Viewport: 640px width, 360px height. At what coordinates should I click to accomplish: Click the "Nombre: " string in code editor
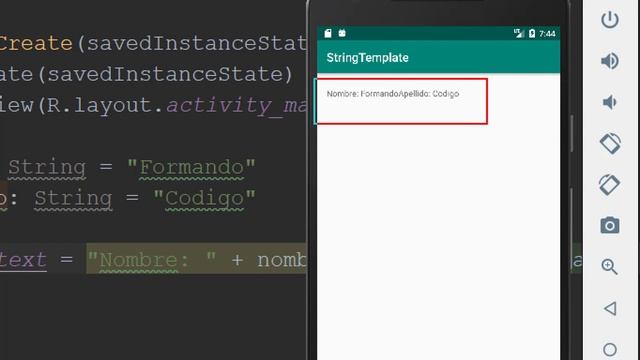(151, 260)
